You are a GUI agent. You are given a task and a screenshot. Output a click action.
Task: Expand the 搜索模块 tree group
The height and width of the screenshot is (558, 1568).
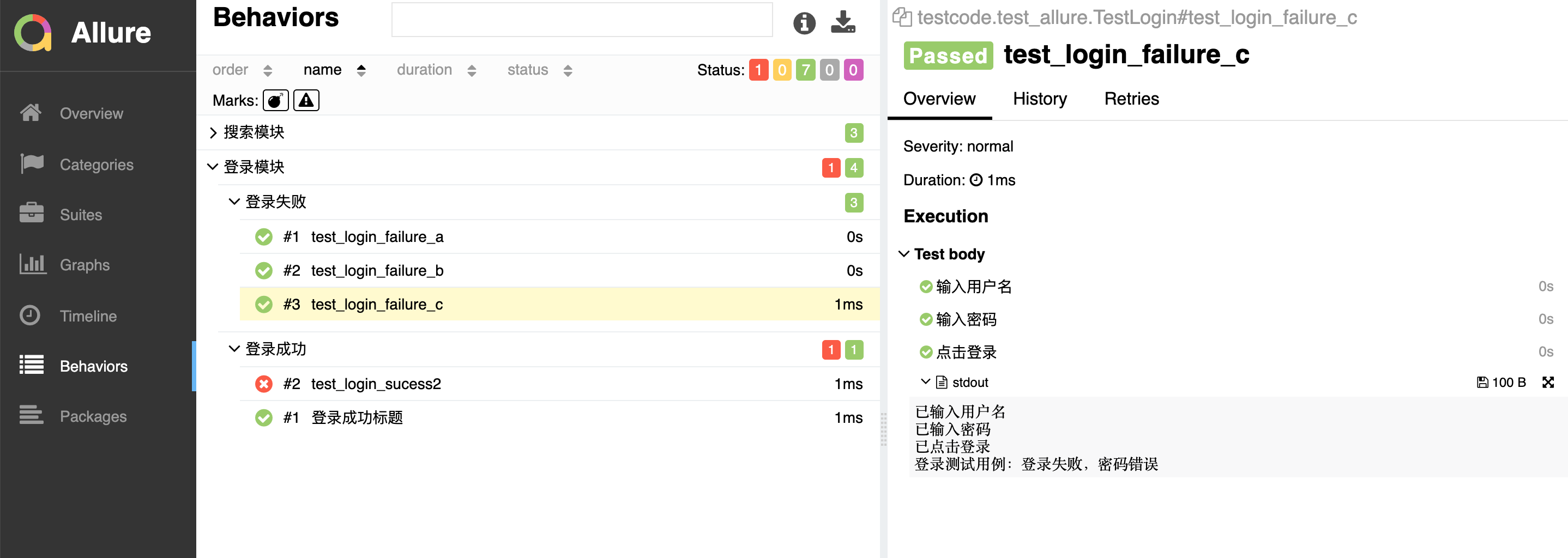213,132
